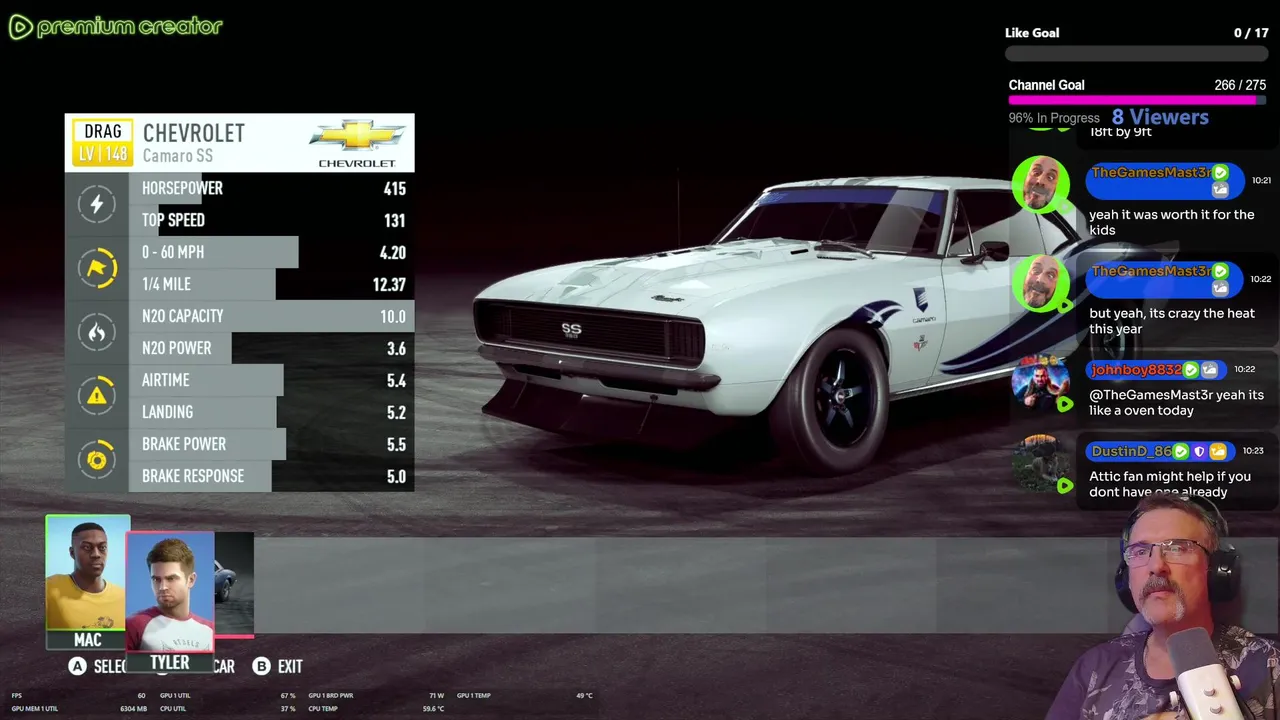Click the airtime warning triangle icon
Viewport: 1280px width, 720px height.
click(97, 396)
